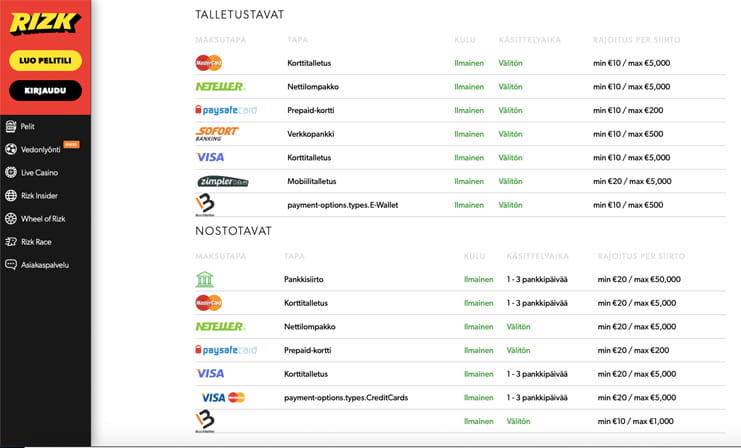
Task: Click Mobiilitalletus text in Zimpler row
Action: 311,181
